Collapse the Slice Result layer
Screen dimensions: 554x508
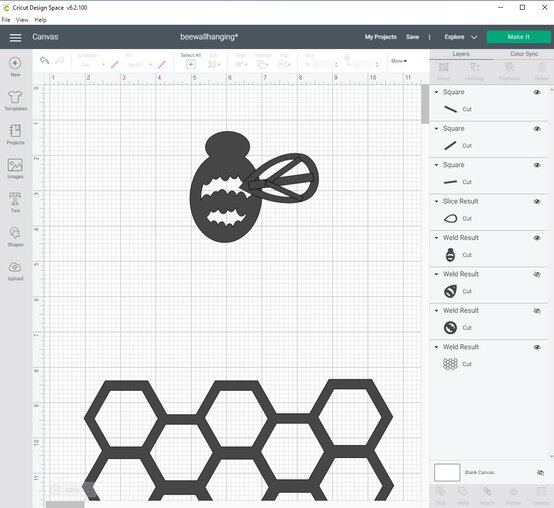436,201
